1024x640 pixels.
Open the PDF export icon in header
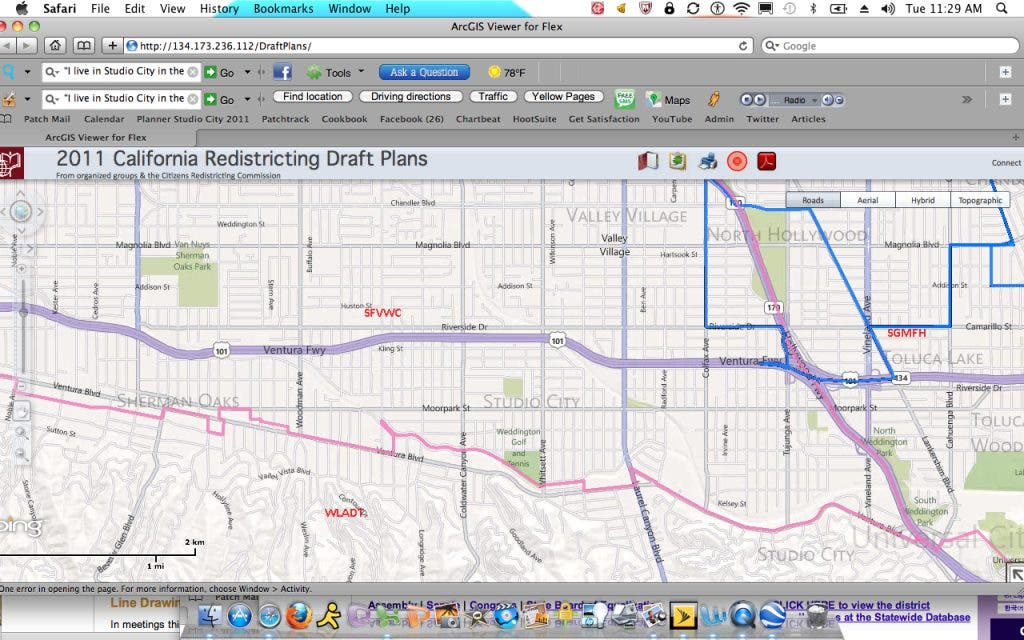coord(767,161)
